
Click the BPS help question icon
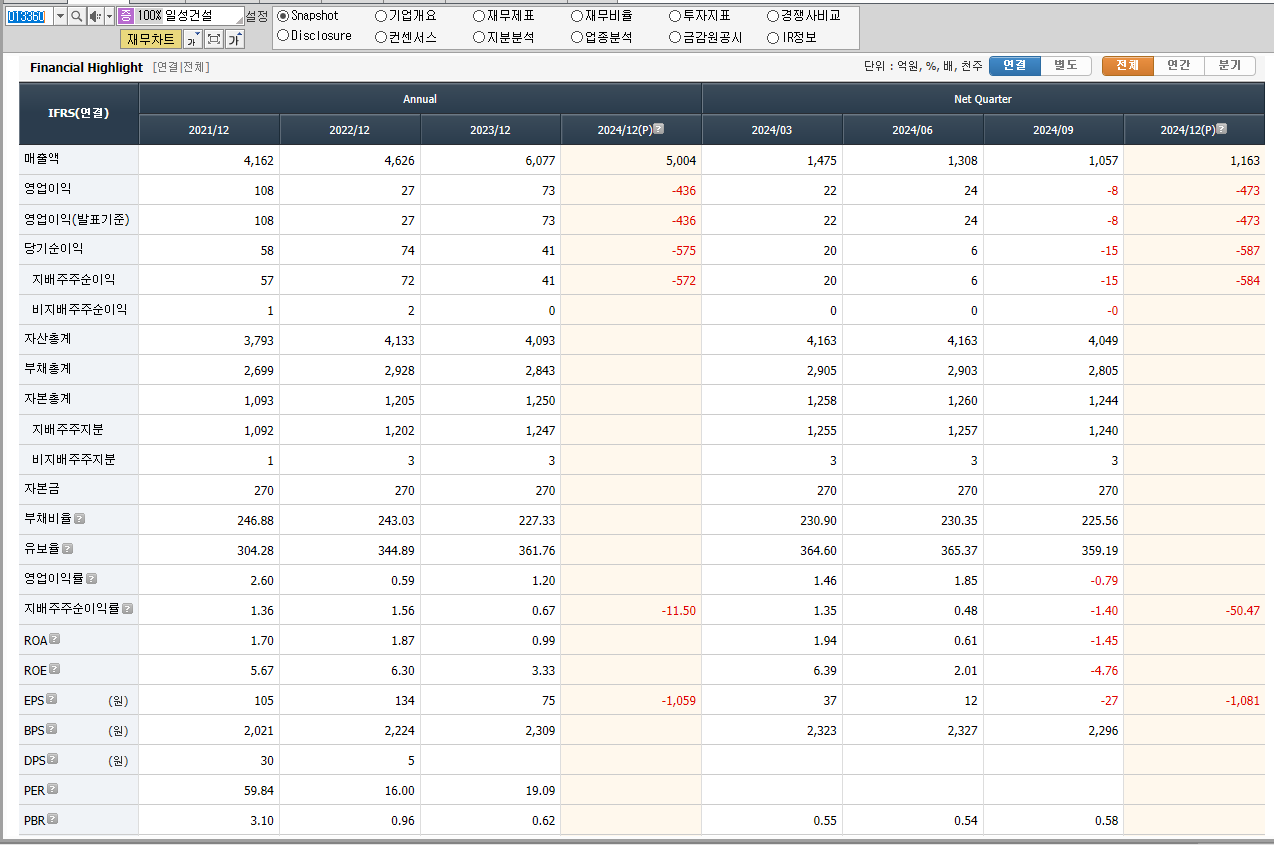[x=52, y=729]
